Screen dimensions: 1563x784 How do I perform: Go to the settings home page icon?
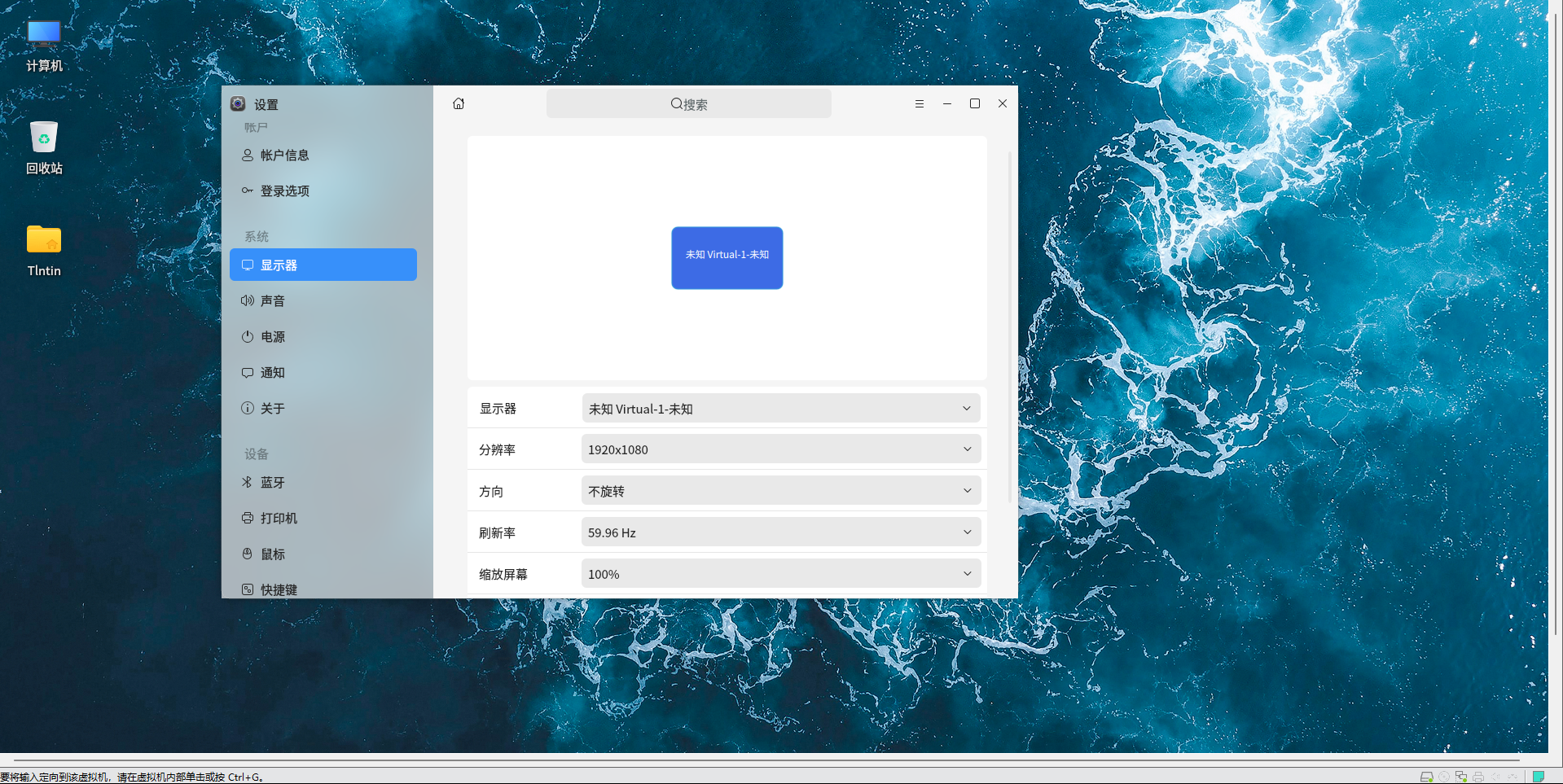coord(459,103)
